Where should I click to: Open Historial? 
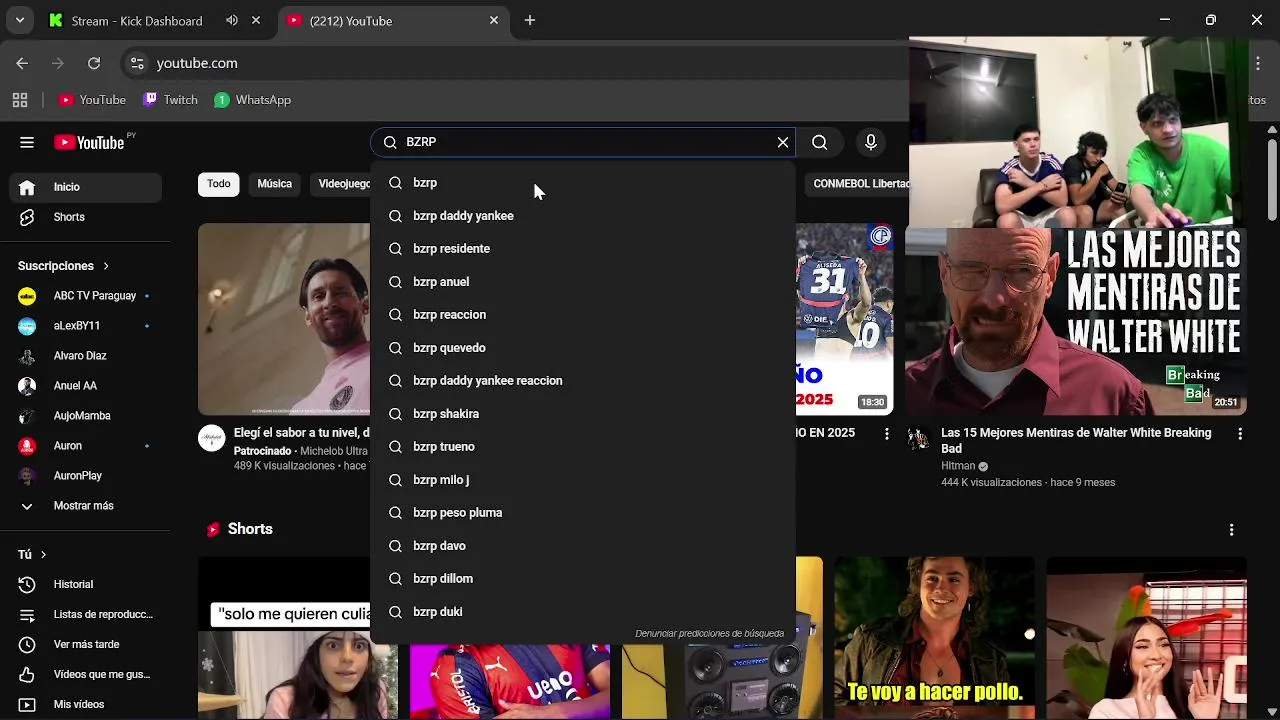pyautogui.click(x=86, y=584)
